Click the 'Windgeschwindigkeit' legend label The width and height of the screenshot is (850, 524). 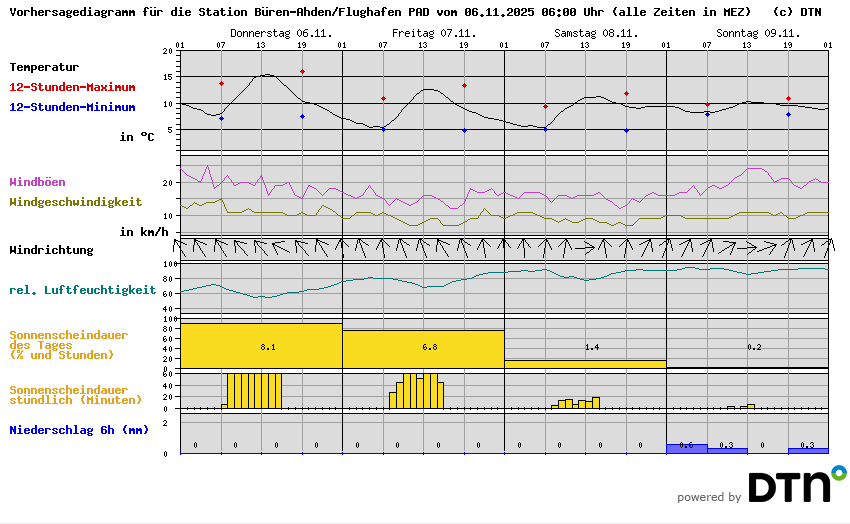click(x=75, y=202)
